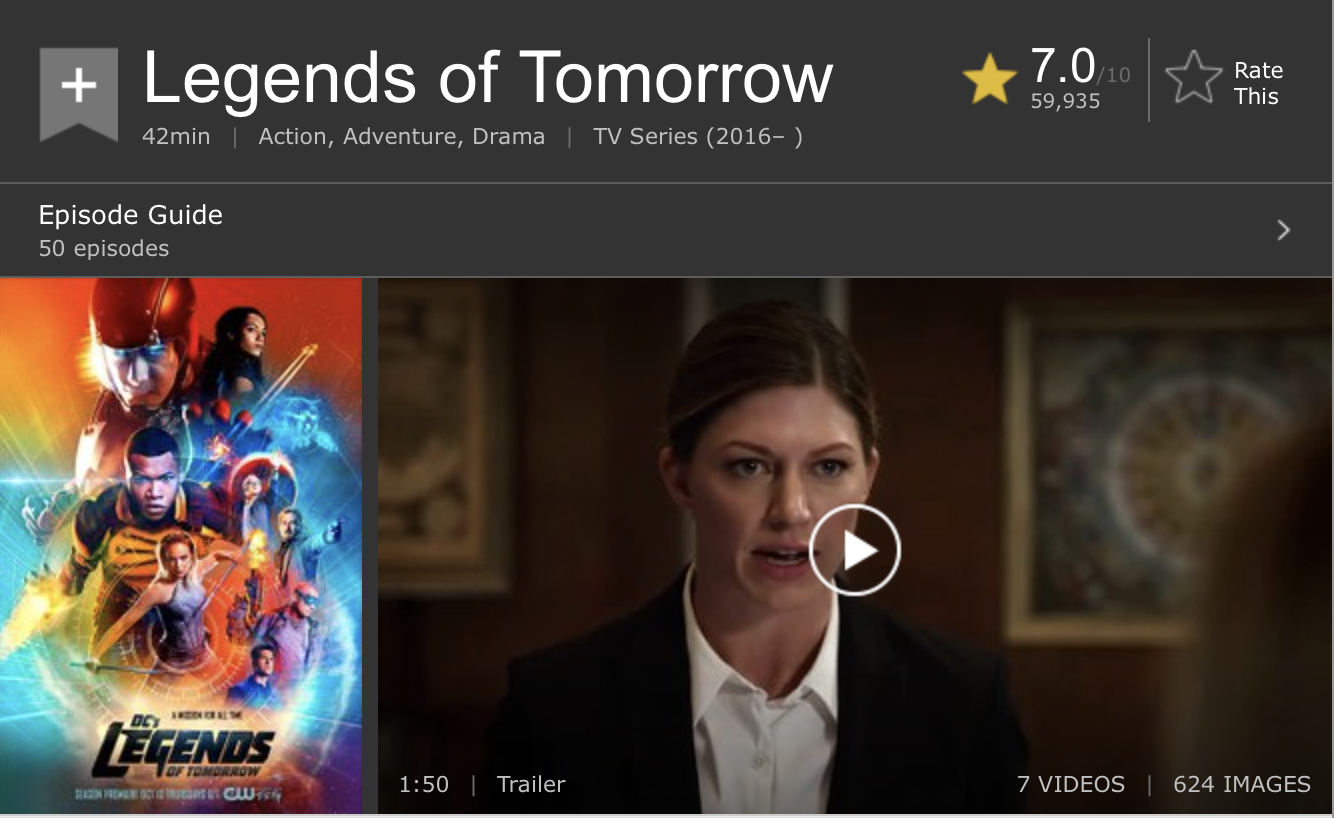Click the Trailer label below the video

coord(531,785)
